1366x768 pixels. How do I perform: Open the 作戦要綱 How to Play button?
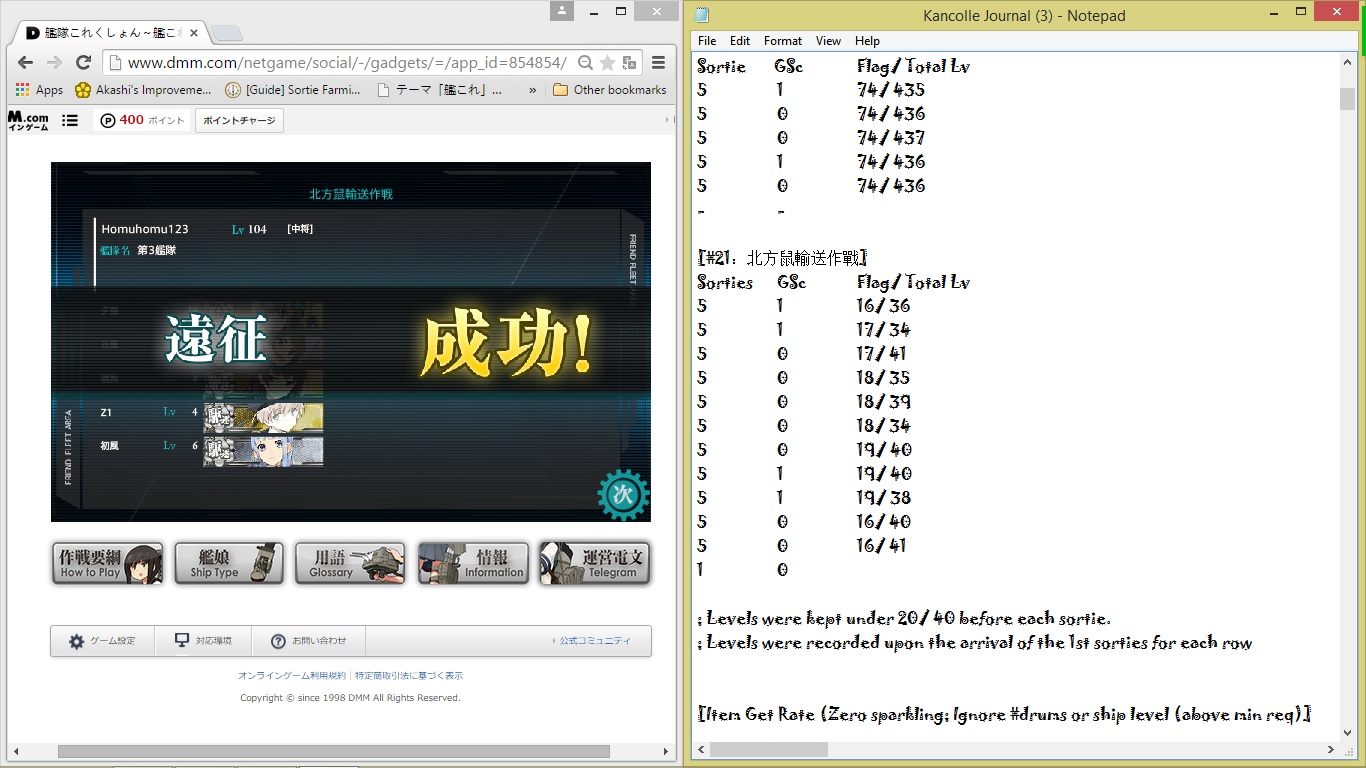click(107, 563)
